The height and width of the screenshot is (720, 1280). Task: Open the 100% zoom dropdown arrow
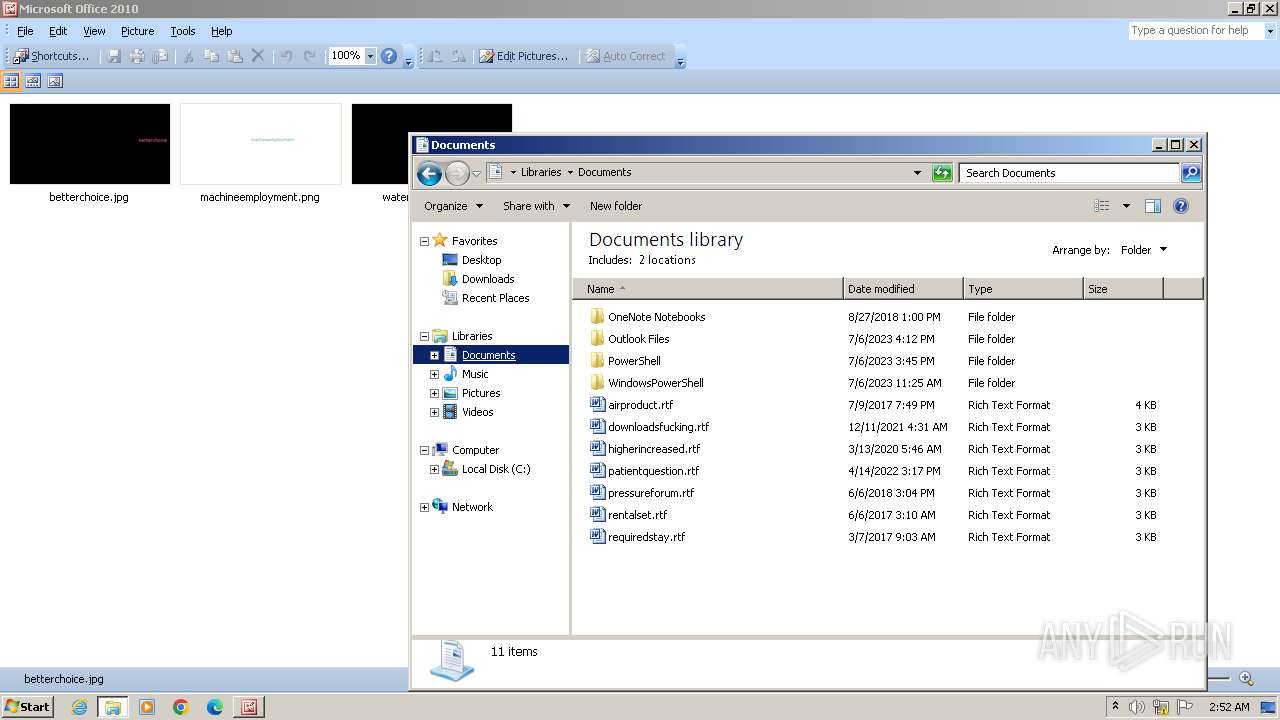point(370,56)
